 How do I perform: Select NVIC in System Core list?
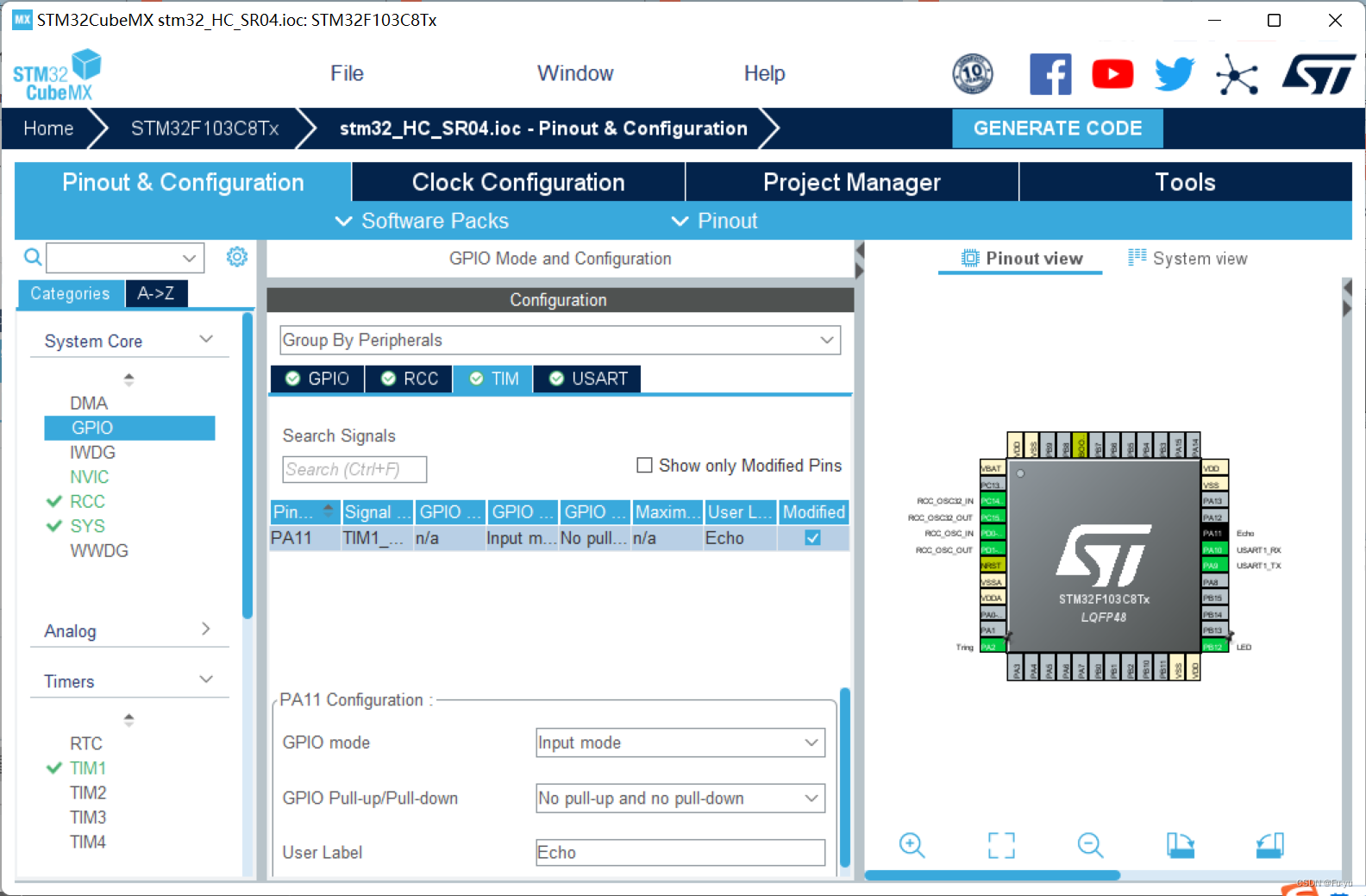89,477
